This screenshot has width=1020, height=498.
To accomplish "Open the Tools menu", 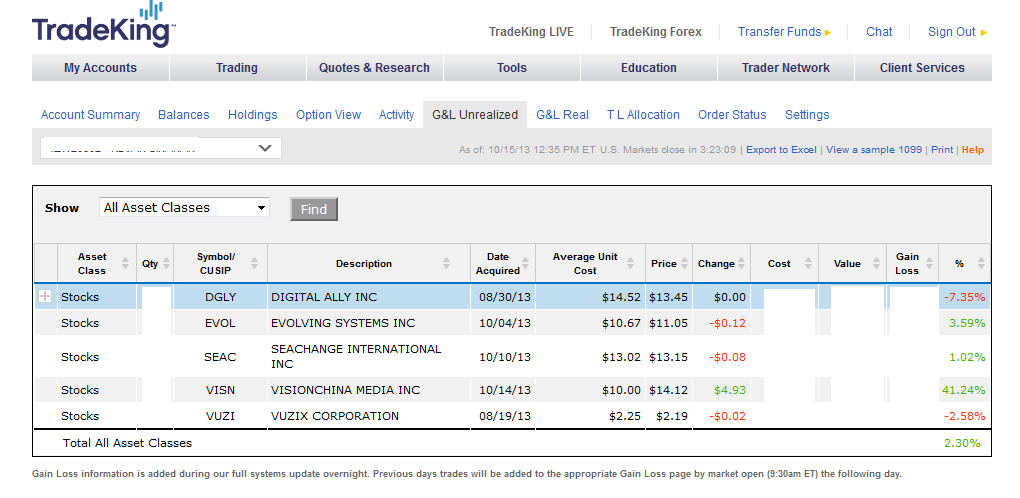I will pyautogui.click(x=512, y=68).
